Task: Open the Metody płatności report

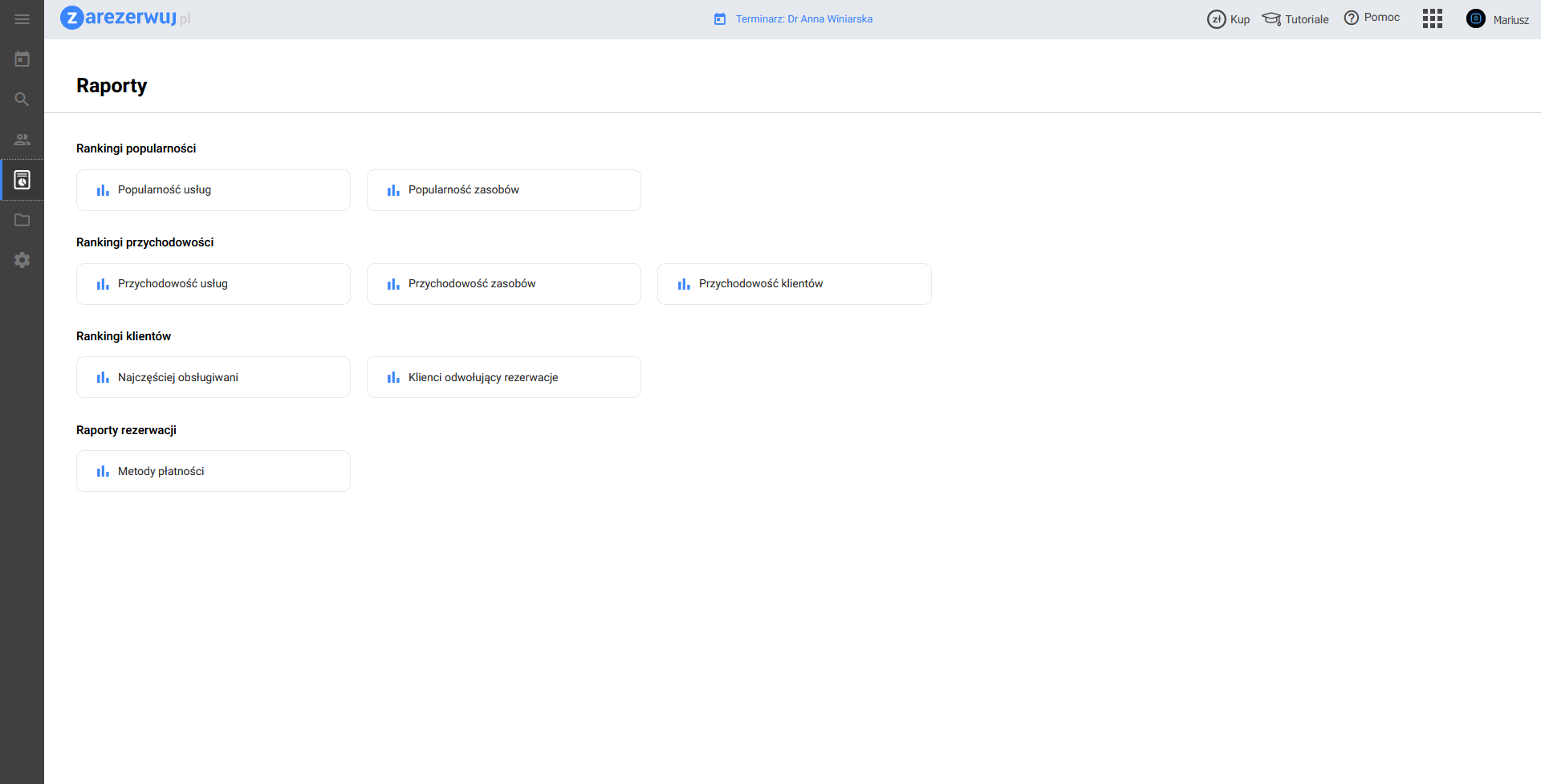Action: click(213, 472)
